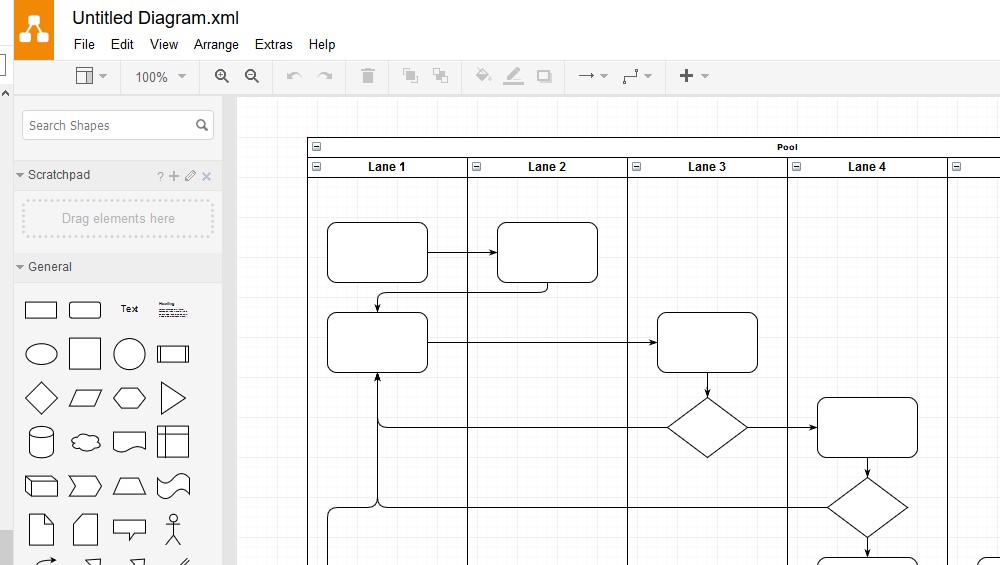The image size is (1000, 565).
Task: Select the trapezoid shape in palette
Action: 129,486
